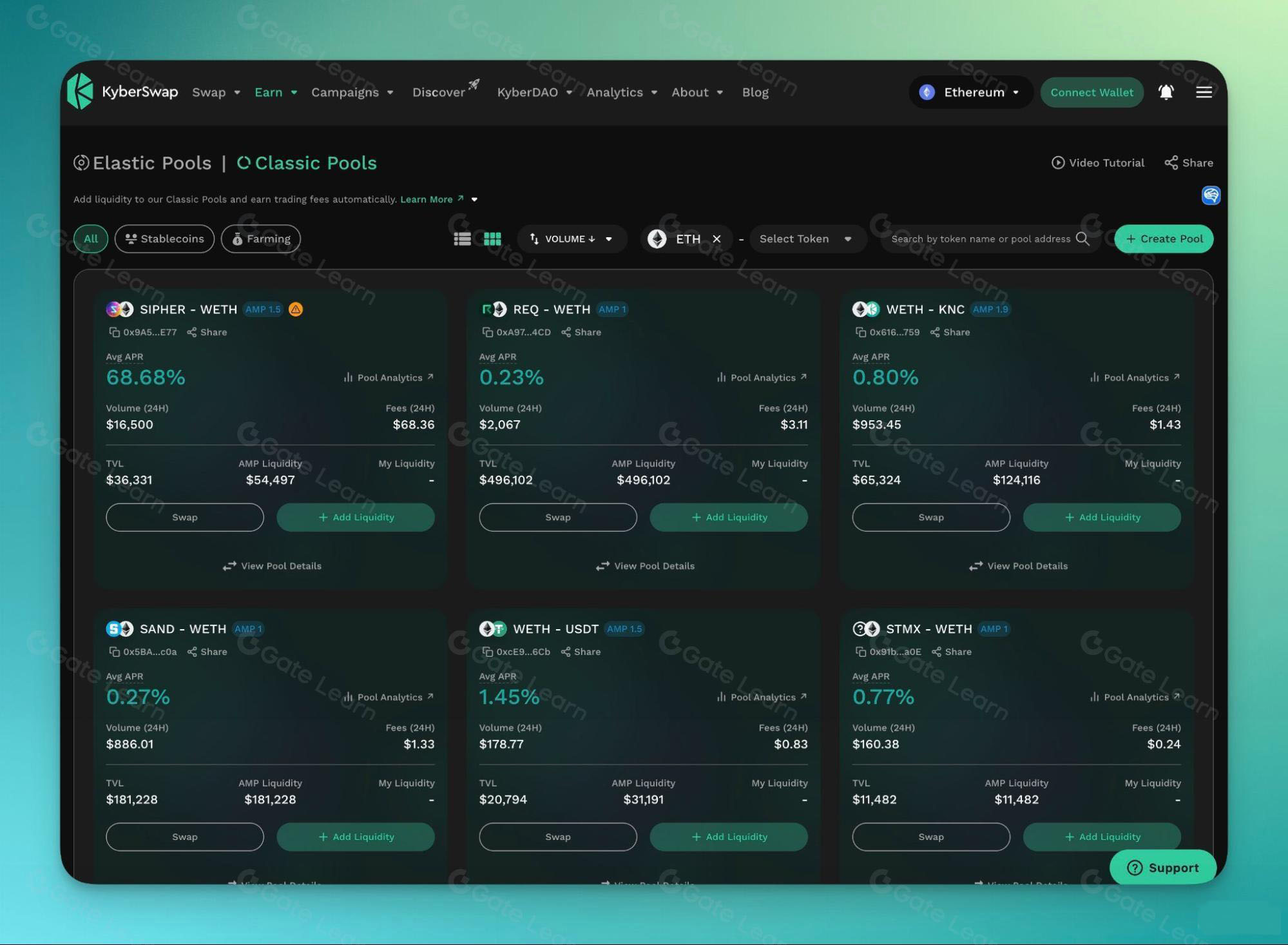Expand the Earn menu
The height and width of the screenshot is (945, 1288).
[276, 92]
